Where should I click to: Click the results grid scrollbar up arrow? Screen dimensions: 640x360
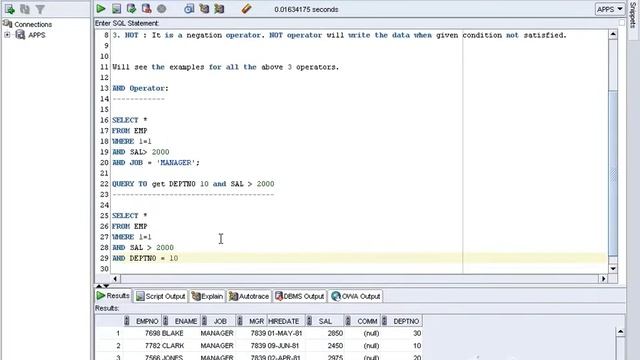pyautogui.click(x=620, y=331)
